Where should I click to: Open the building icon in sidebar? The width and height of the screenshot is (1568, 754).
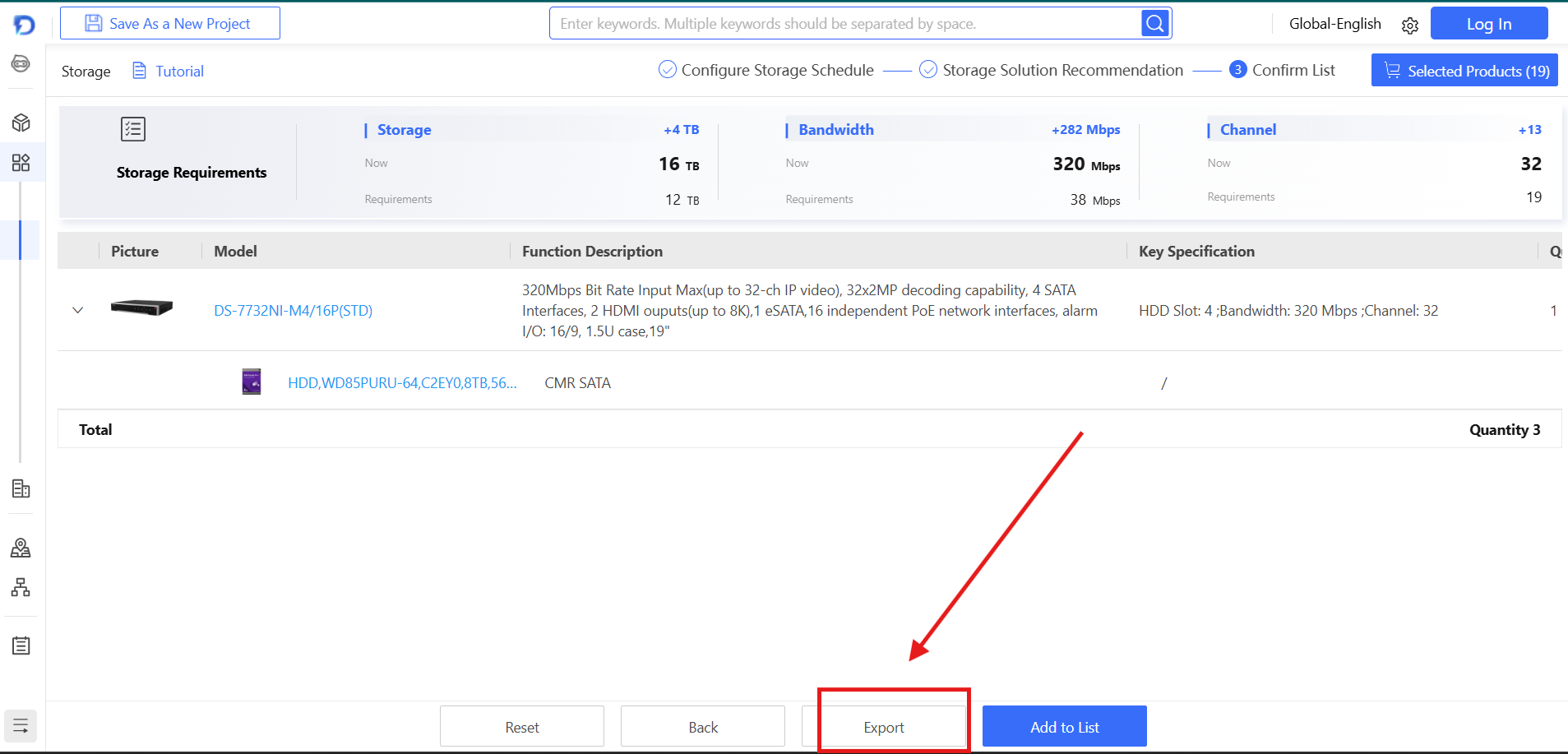[x=21, y=489]
